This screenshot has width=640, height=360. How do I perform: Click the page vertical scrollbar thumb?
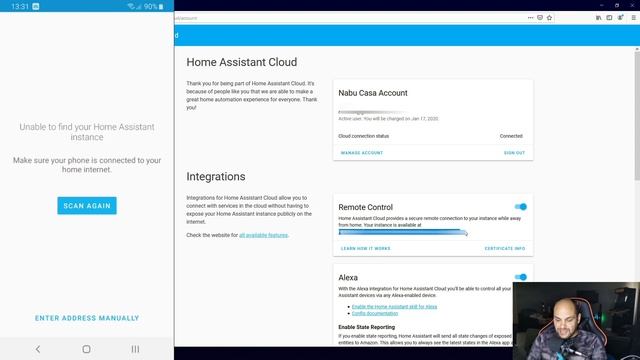[637, 116]
